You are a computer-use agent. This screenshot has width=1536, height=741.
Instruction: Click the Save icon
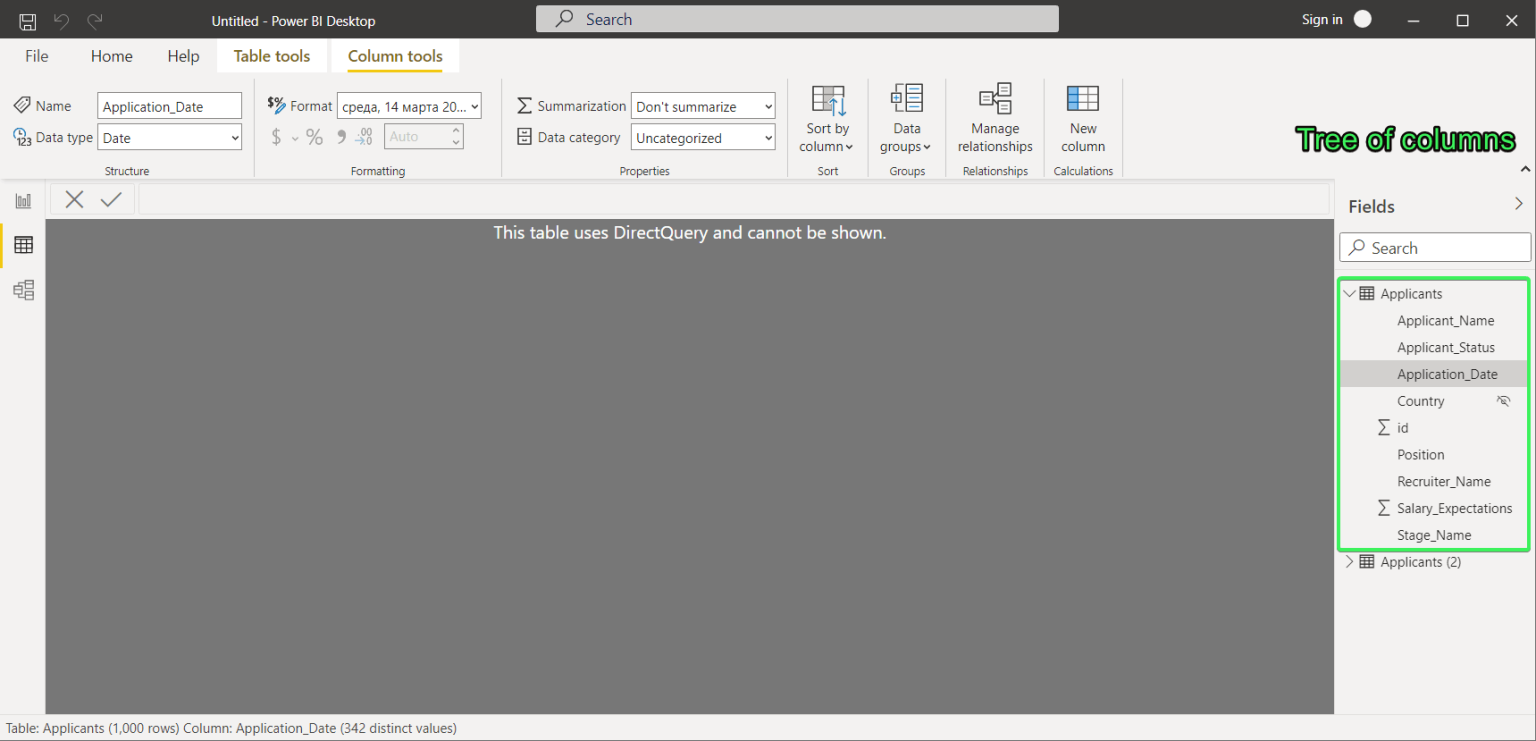pyautogui.click(x=26, y=20)
